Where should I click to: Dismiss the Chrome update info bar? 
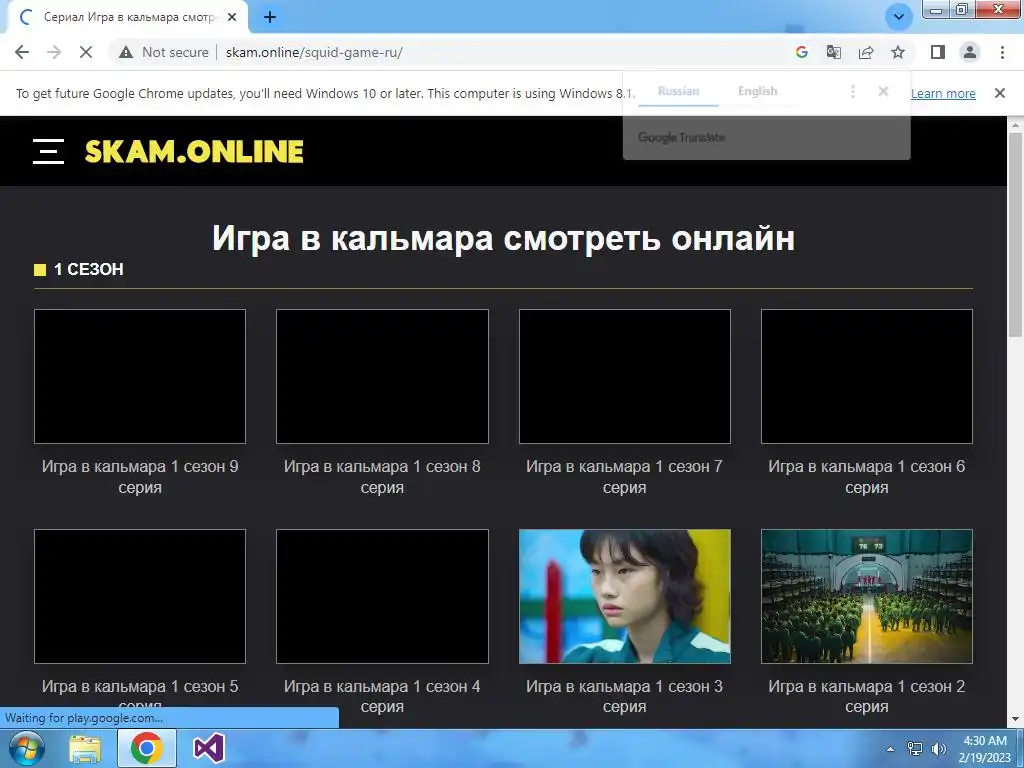coord(1000,93)
